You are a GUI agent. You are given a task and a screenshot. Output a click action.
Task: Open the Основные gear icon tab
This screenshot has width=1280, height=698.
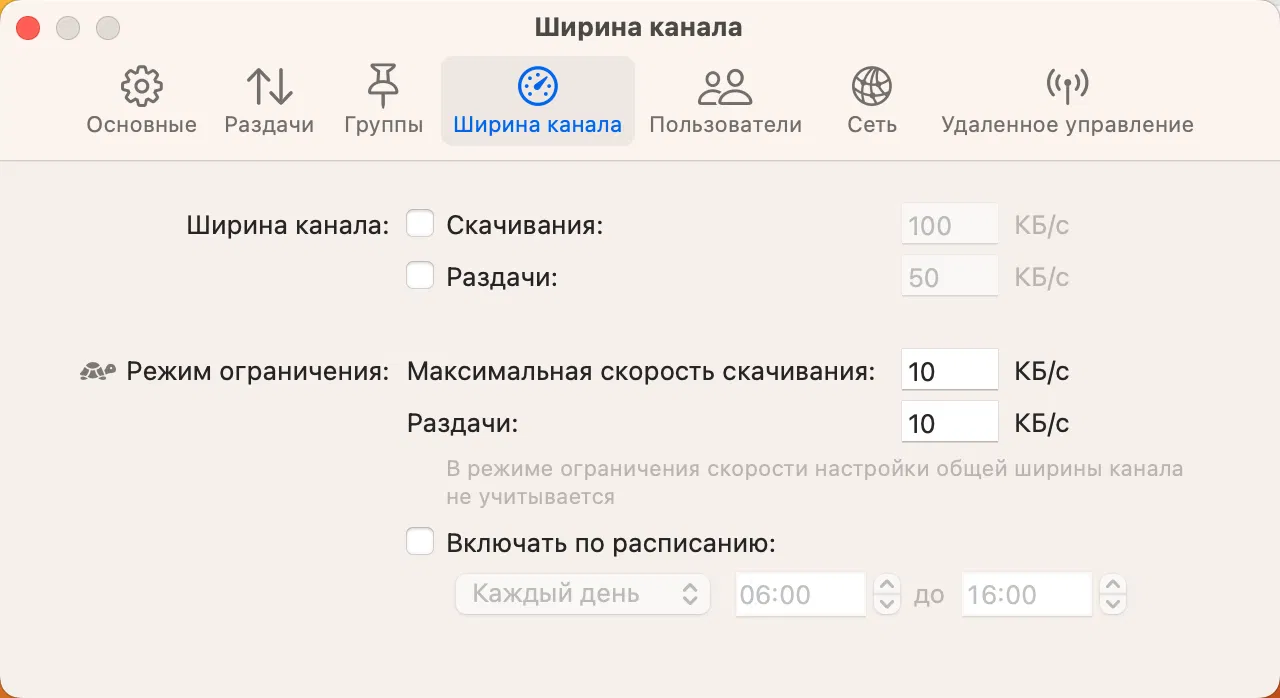tap(141, 87)
